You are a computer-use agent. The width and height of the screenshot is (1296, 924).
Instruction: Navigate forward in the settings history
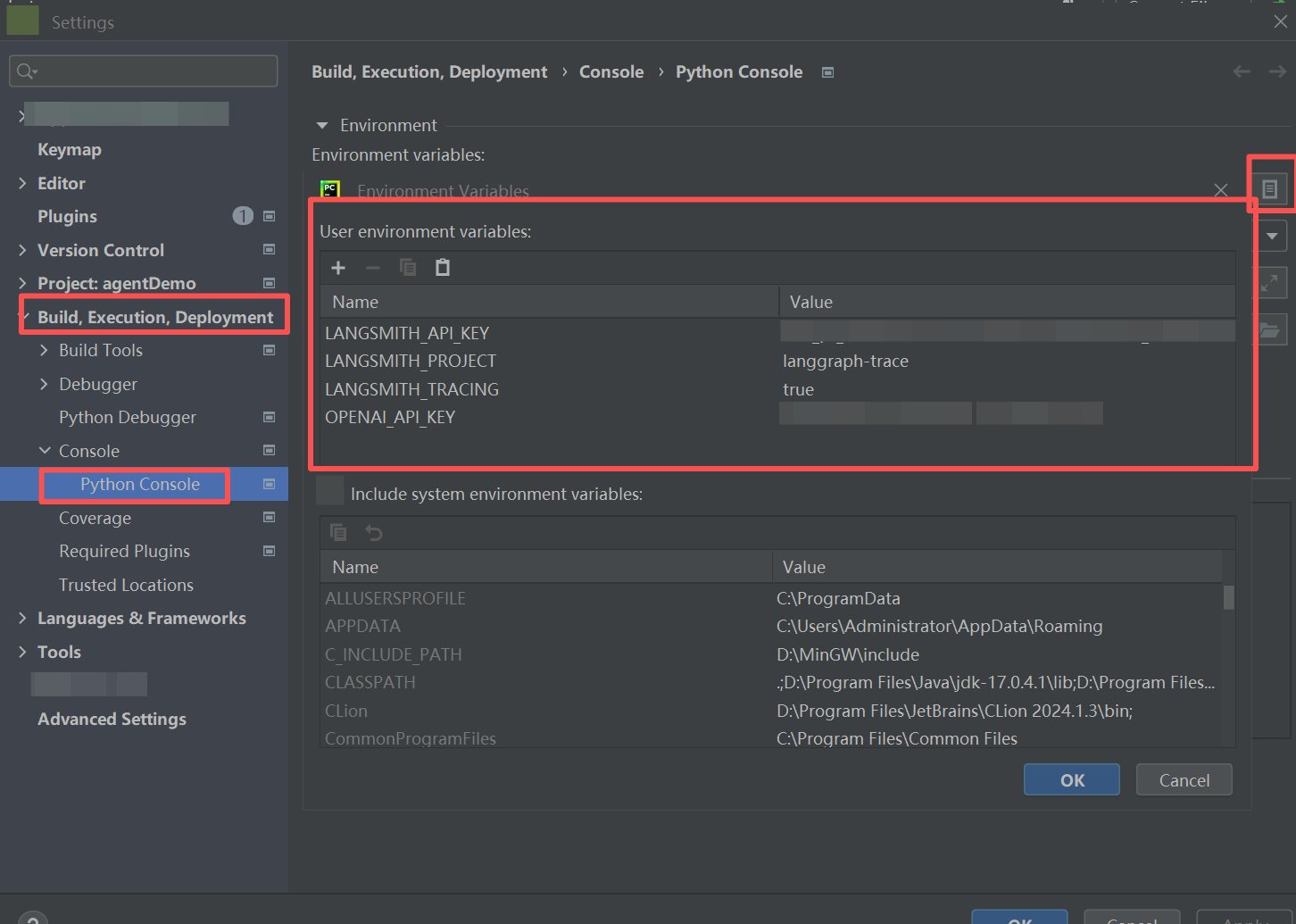(x=1277, y=71)
